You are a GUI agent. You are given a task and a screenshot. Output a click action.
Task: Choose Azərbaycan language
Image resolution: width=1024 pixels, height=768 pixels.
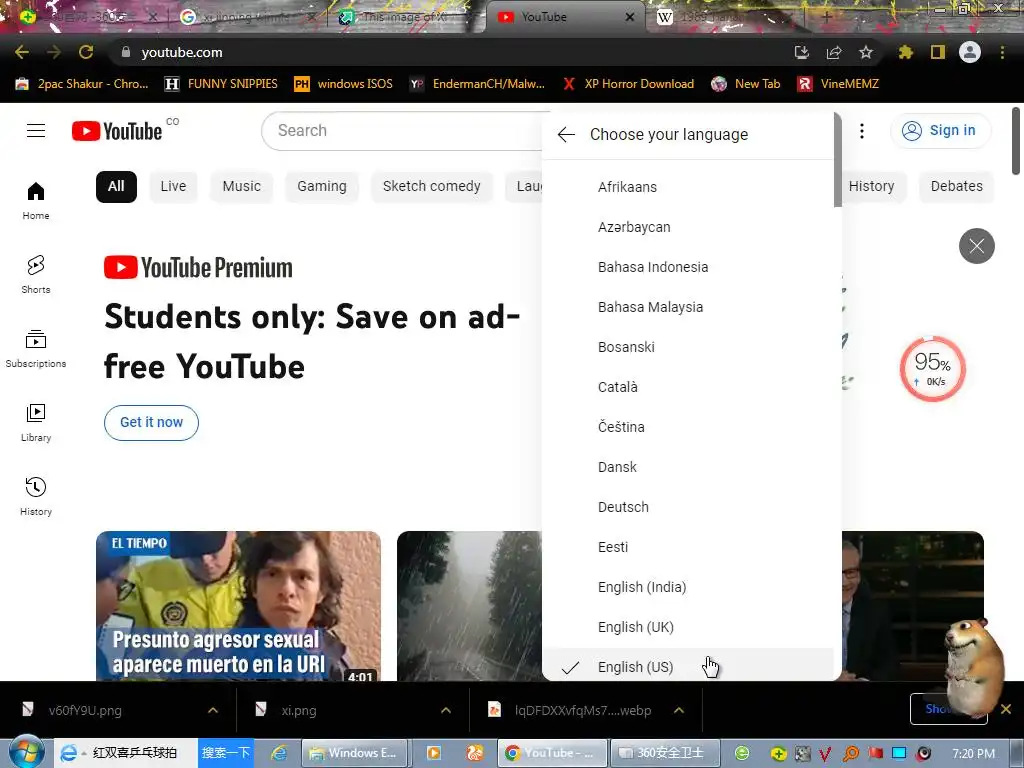pyautogui.click(x=688, y=227)
